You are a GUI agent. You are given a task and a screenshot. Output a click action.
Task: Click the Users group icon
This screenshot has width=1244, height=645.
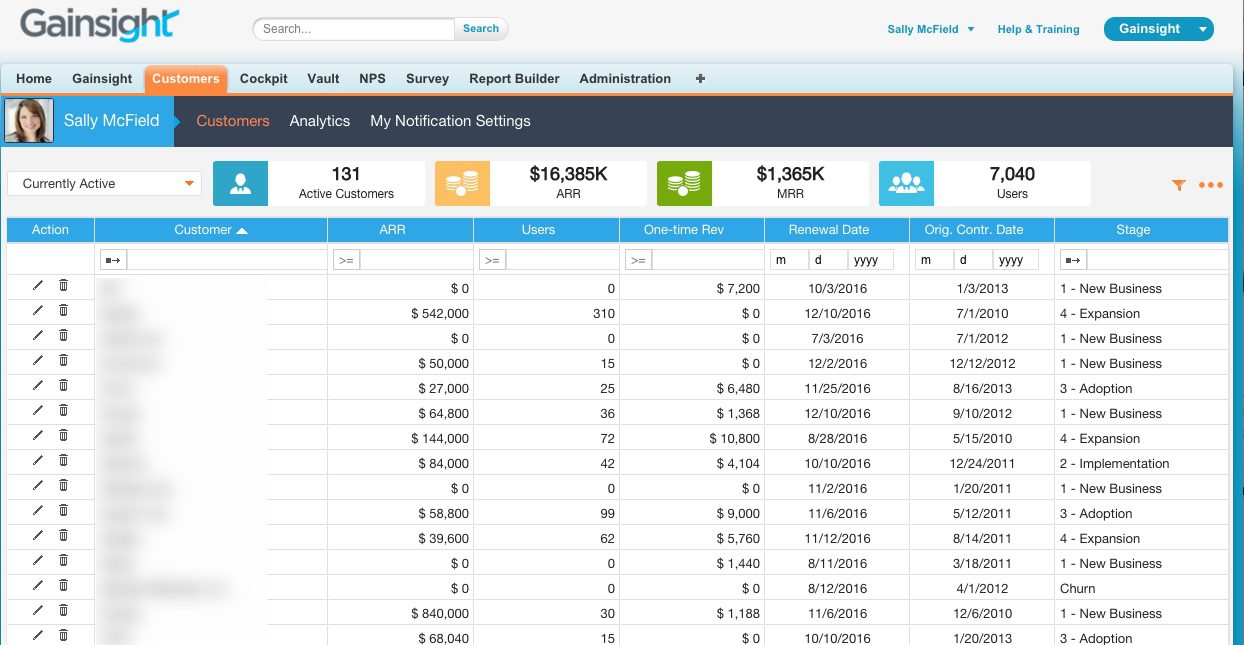(x=906, y=183)
